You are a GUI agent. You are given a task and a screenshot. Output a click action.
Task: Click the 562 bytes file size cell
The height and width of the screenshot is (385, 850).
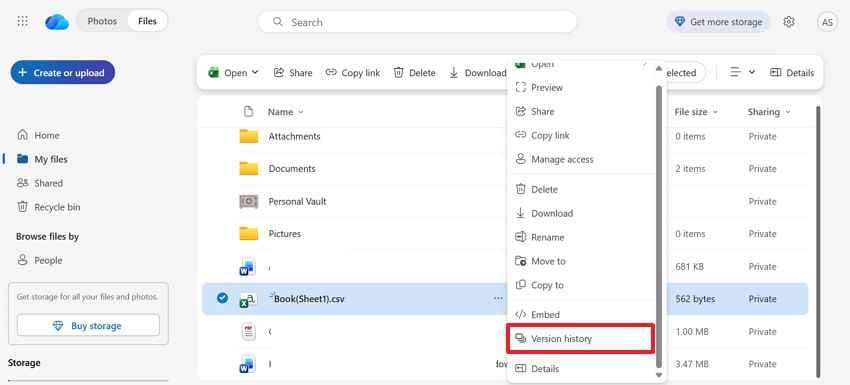695,299
